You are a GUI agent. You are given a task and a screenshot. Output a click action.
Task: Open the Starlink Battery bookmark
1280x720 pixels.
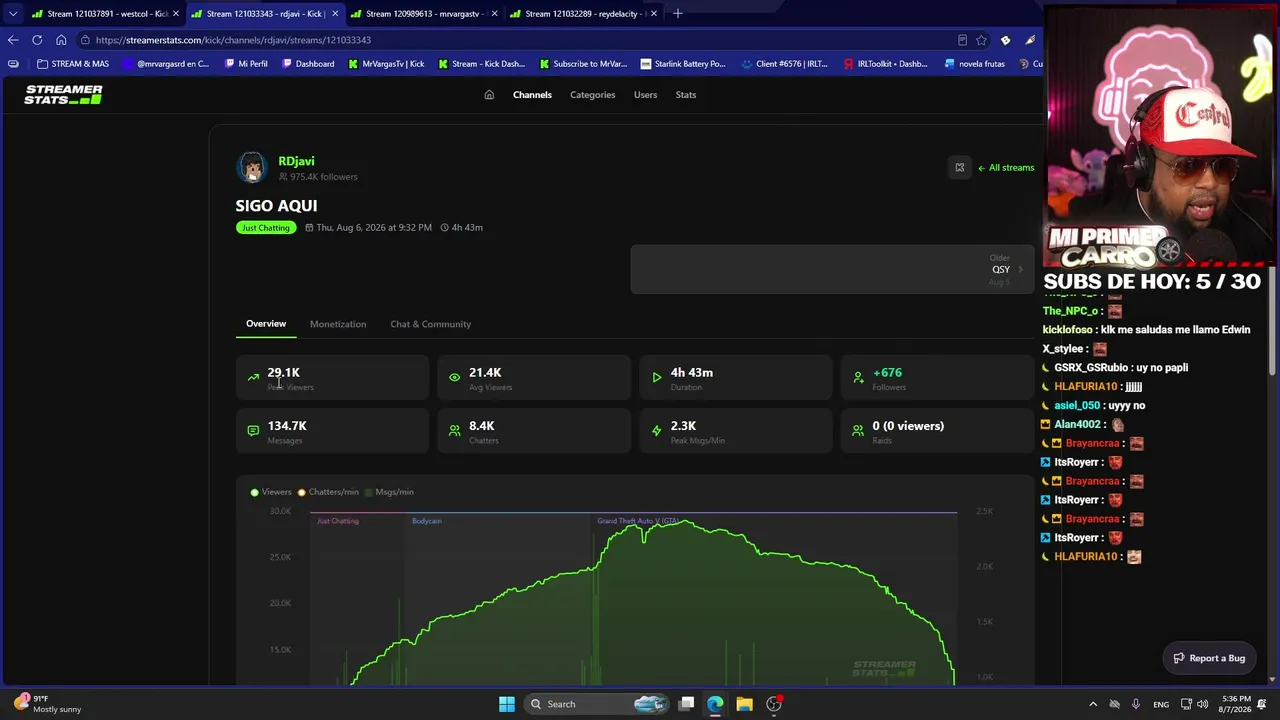point(683,64)
